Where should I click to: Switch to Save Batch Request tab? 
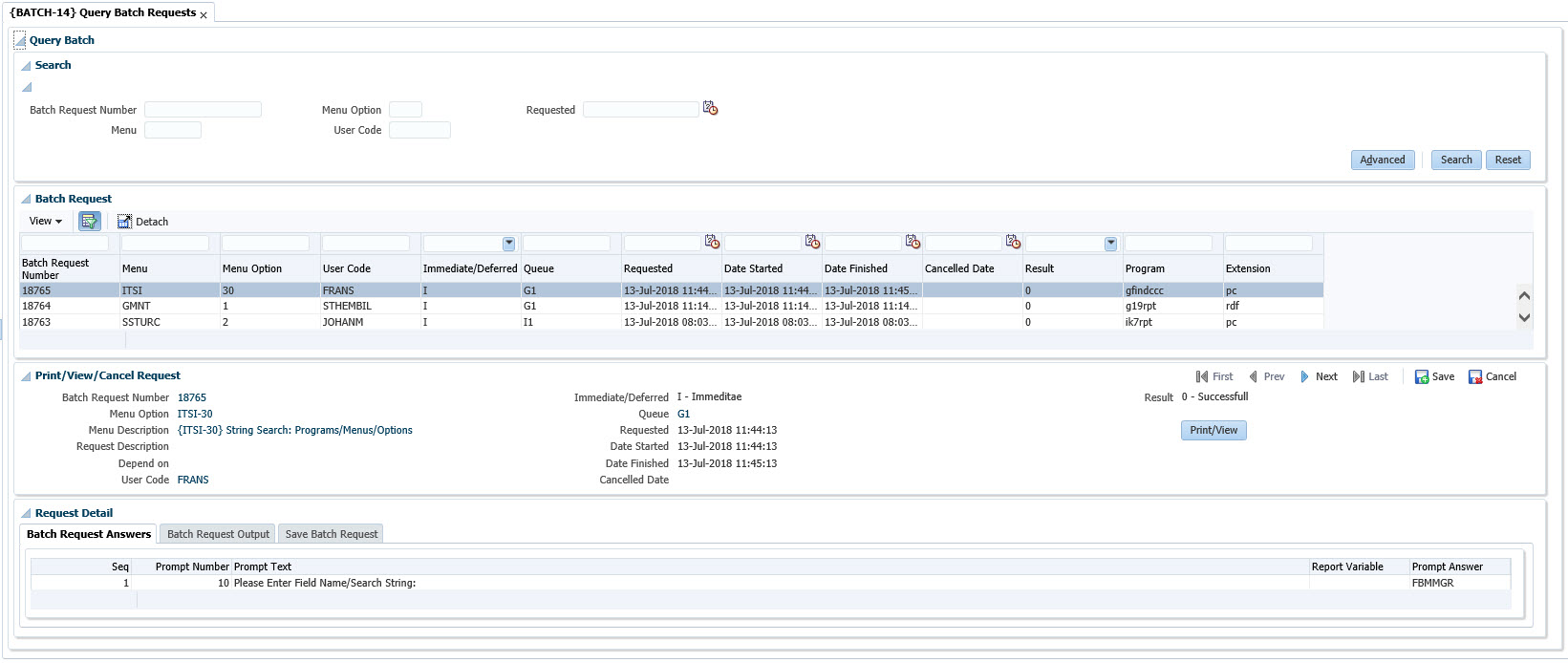332,534
